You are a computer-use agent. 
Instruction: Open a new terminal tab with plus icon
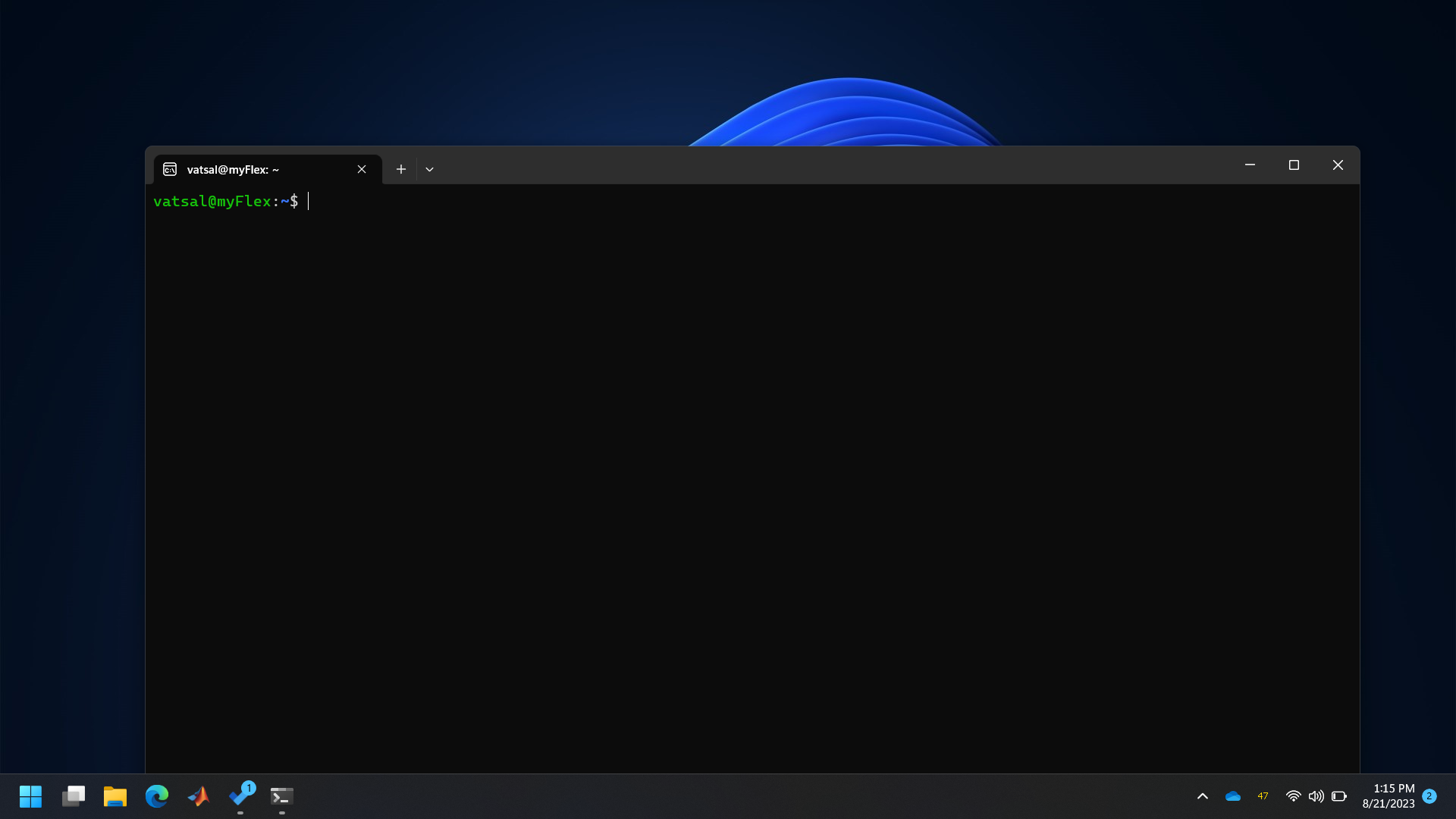(x=401, y=169)
